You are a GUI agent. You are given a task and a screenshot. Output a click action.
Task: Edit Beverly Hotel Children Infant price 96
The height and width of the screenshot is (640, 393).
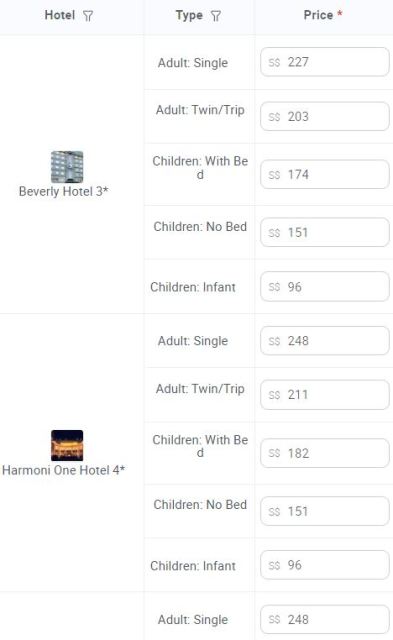[325, 287]
